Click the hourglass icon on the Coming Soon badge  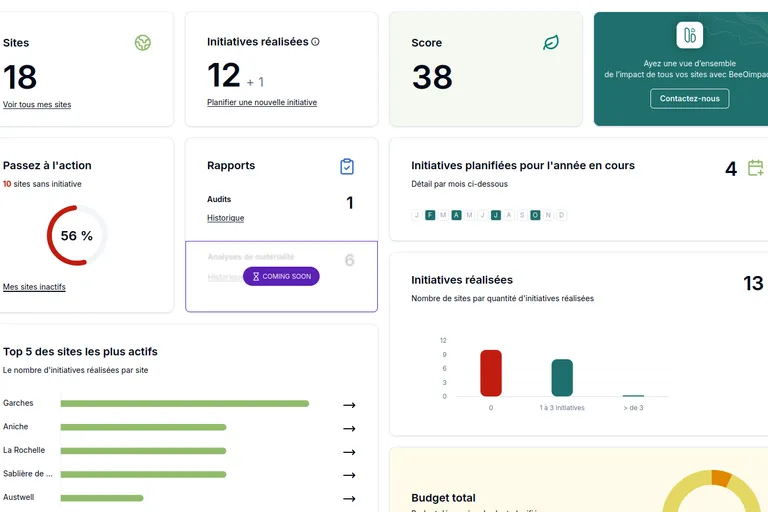coord(256,276)
